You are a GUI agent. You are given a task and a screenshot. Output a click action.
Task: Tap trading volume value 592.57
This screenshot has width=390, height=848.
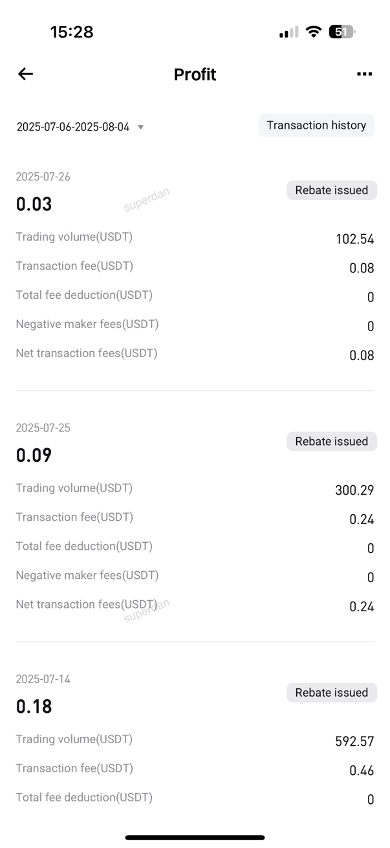354,741
